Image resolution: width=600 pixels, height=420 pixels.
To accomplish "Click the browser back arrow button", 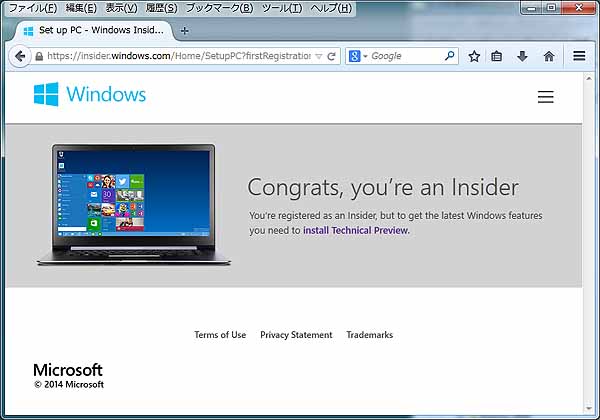I will coord(19,56).
